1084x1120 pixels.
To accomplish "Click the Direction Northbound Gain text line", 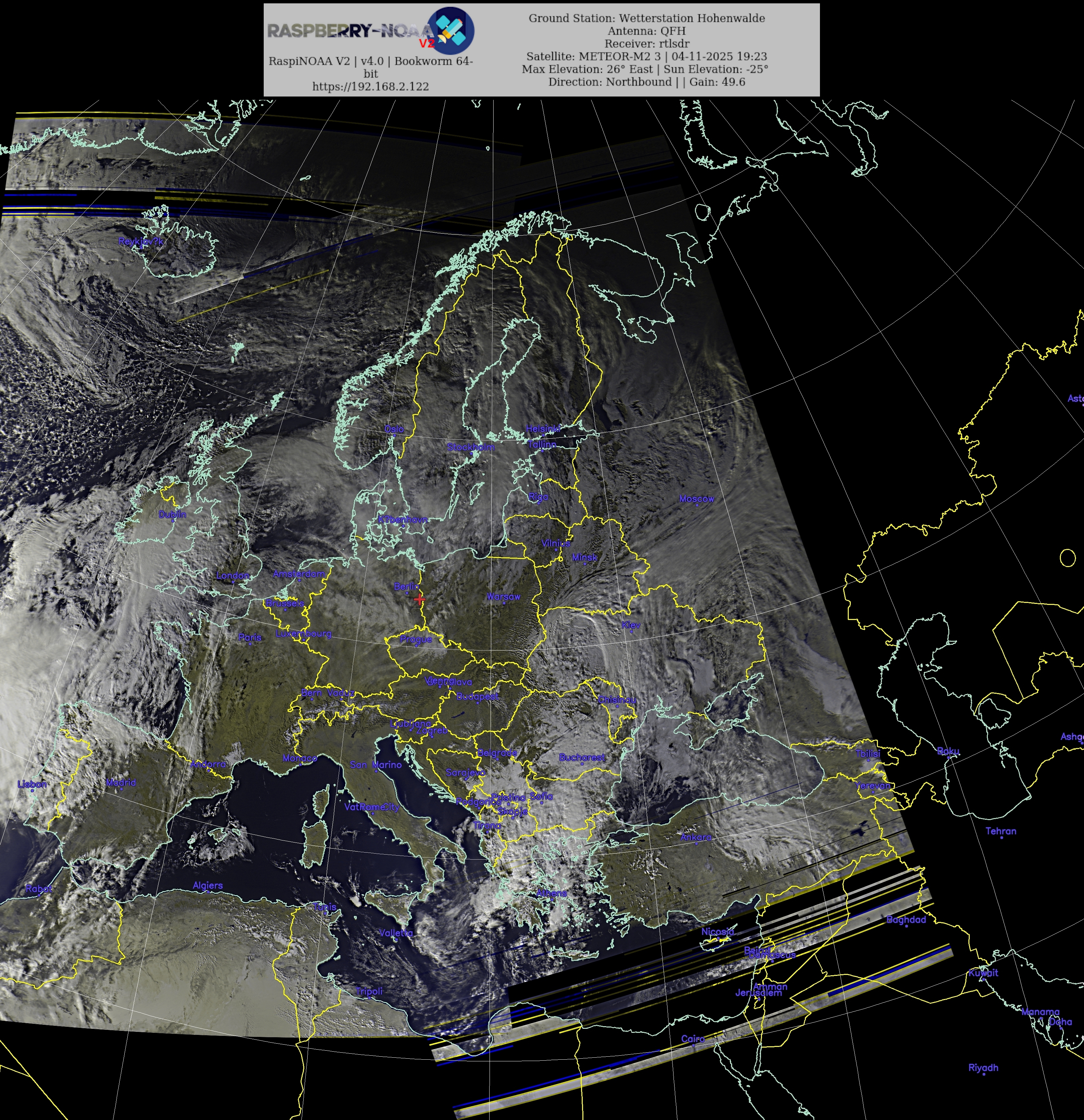I will pos(646,82).
